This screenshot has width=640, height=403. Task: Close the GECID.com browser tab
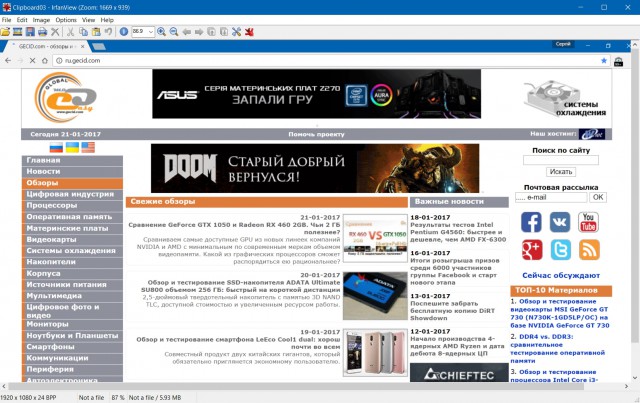tap(82, 47)
